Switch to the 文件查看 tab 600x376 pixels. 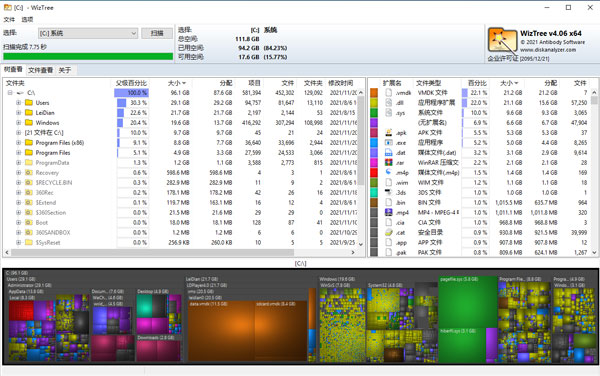point(40,70)
